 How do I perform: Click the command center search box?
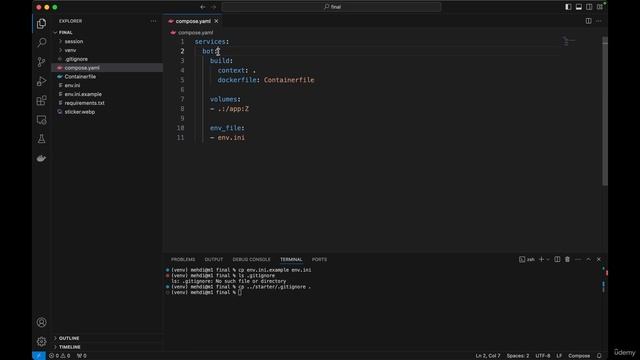coord(331,7)
